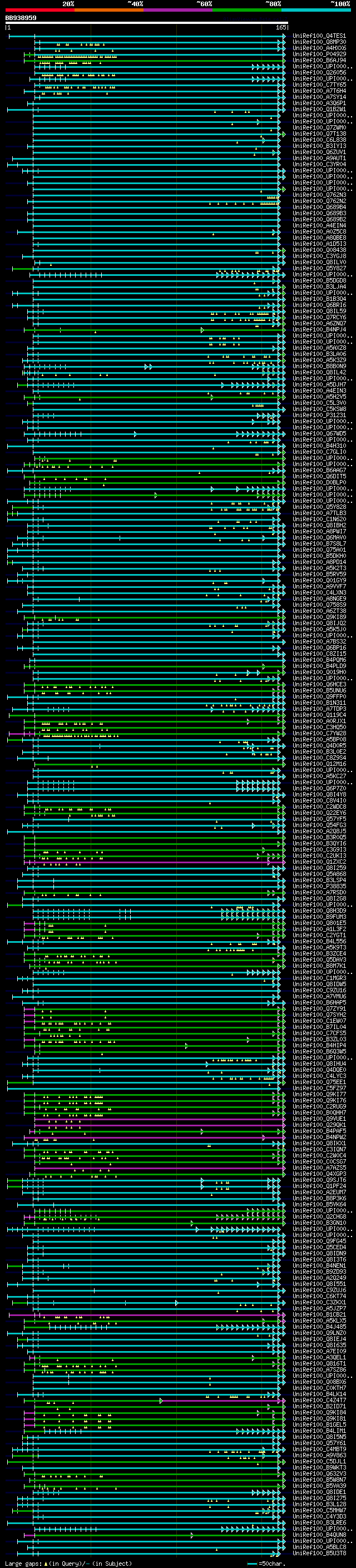
Task: Select the UniRef100_Q7T138 hit label
Action: click(319, 134)
